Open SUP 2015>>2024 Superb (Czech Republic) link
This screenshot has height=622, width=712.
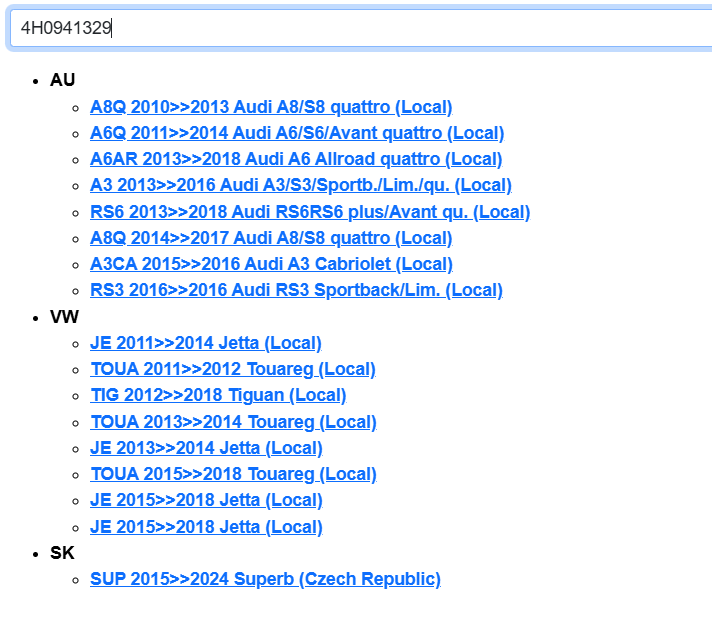[x=265, y=579]
